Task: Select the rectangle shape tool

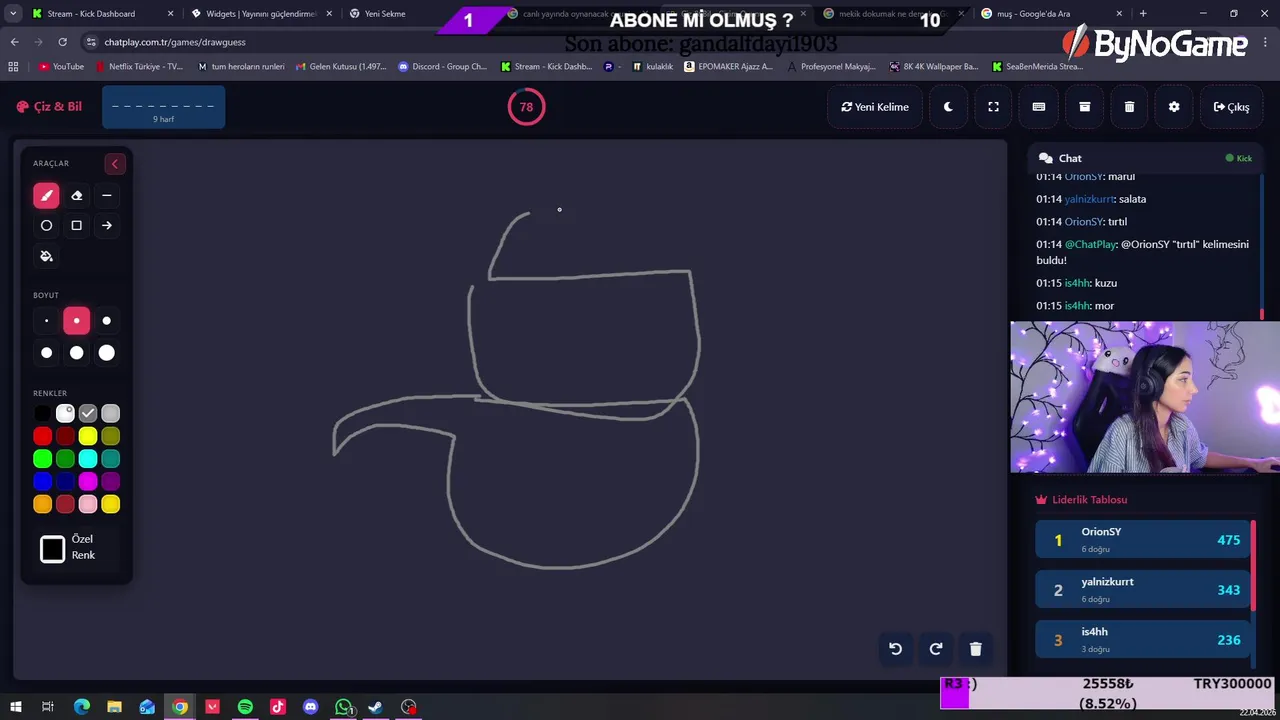Action: pos(76,226)
